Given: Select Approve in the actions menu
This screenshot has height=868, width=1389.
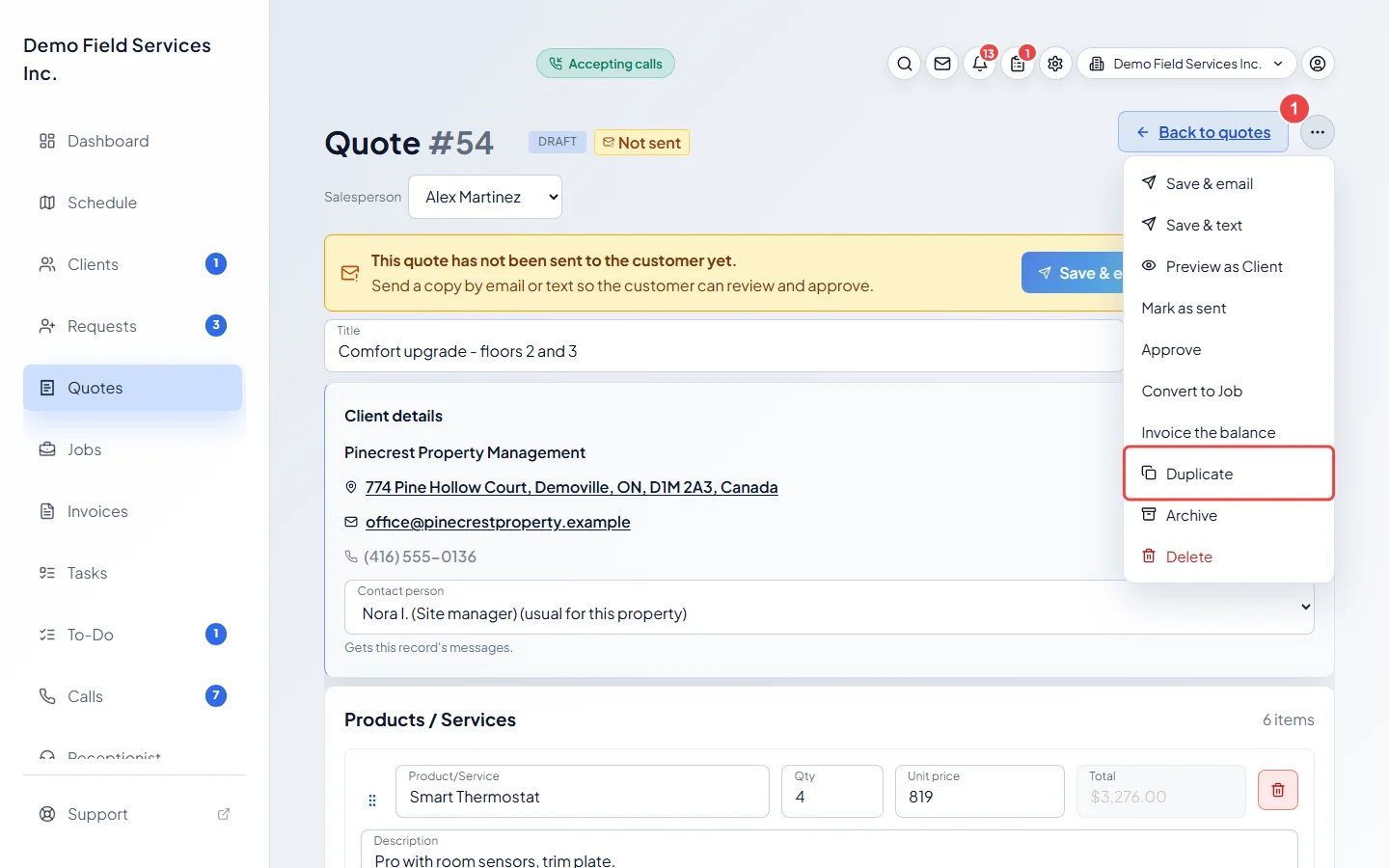Looking at the screenshot, I should (1229, 349).
